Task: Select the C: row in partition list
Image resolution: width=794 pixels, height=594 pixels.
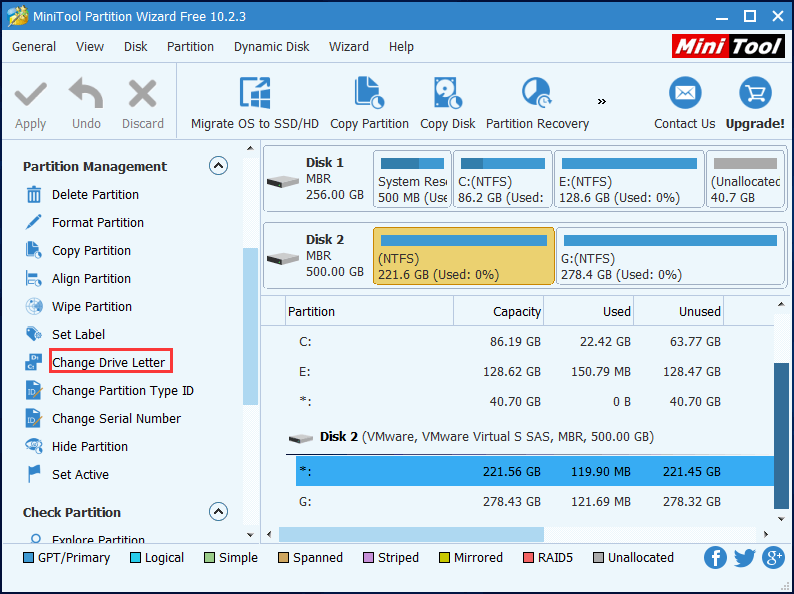Action: coord(534,342)
